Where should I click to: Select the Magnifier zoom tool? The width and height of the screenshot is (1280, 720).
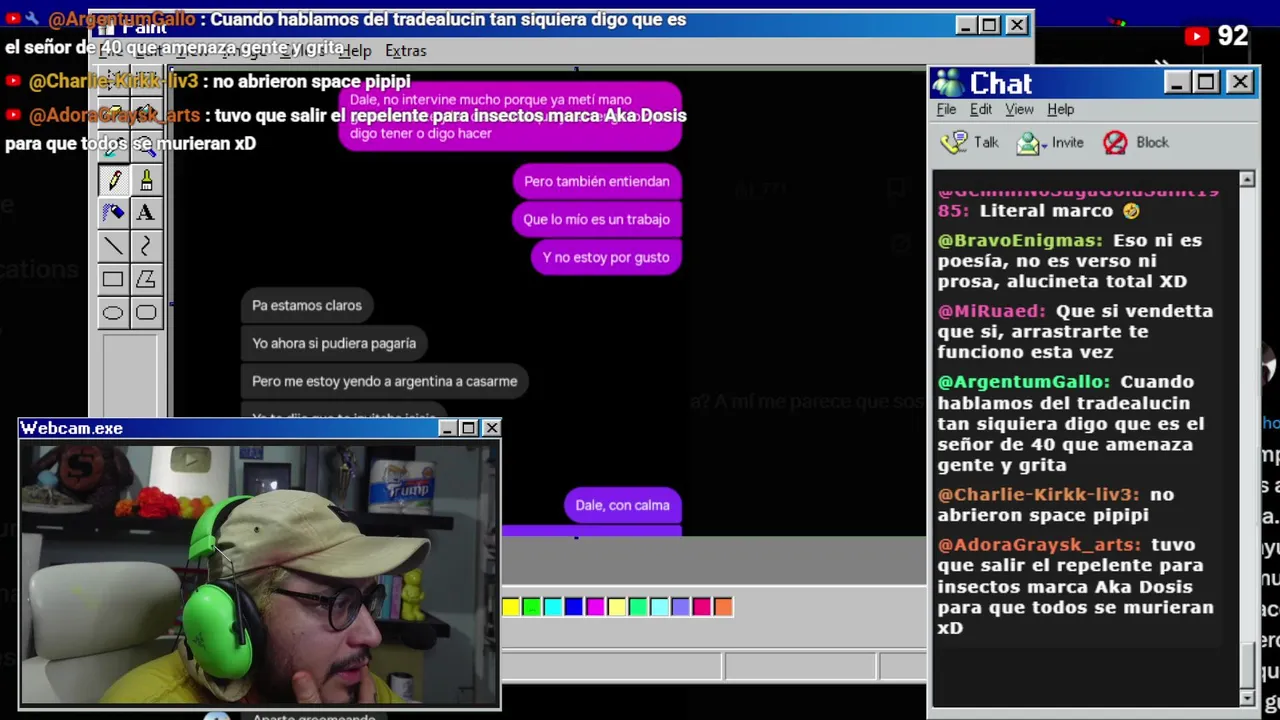[146, 146]
